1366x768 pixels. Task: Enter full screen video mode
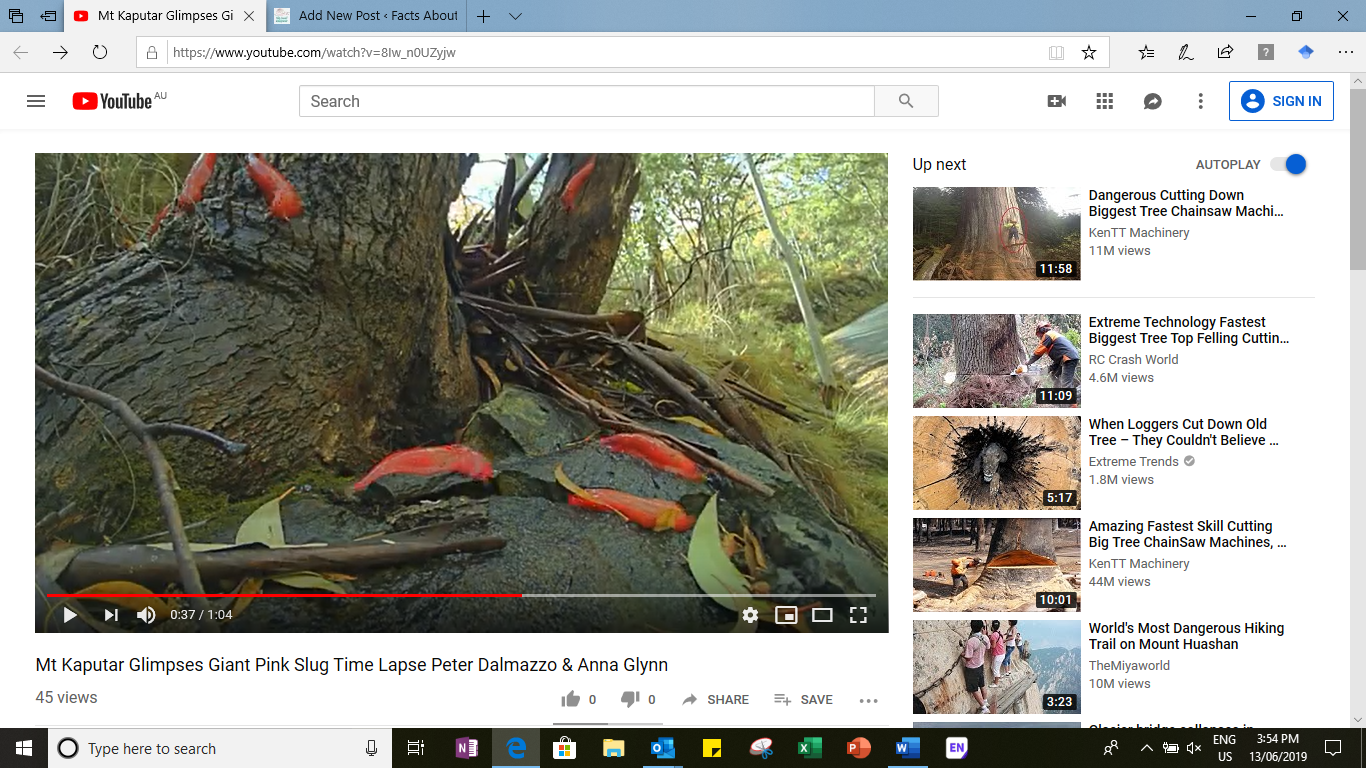(858, 615)
